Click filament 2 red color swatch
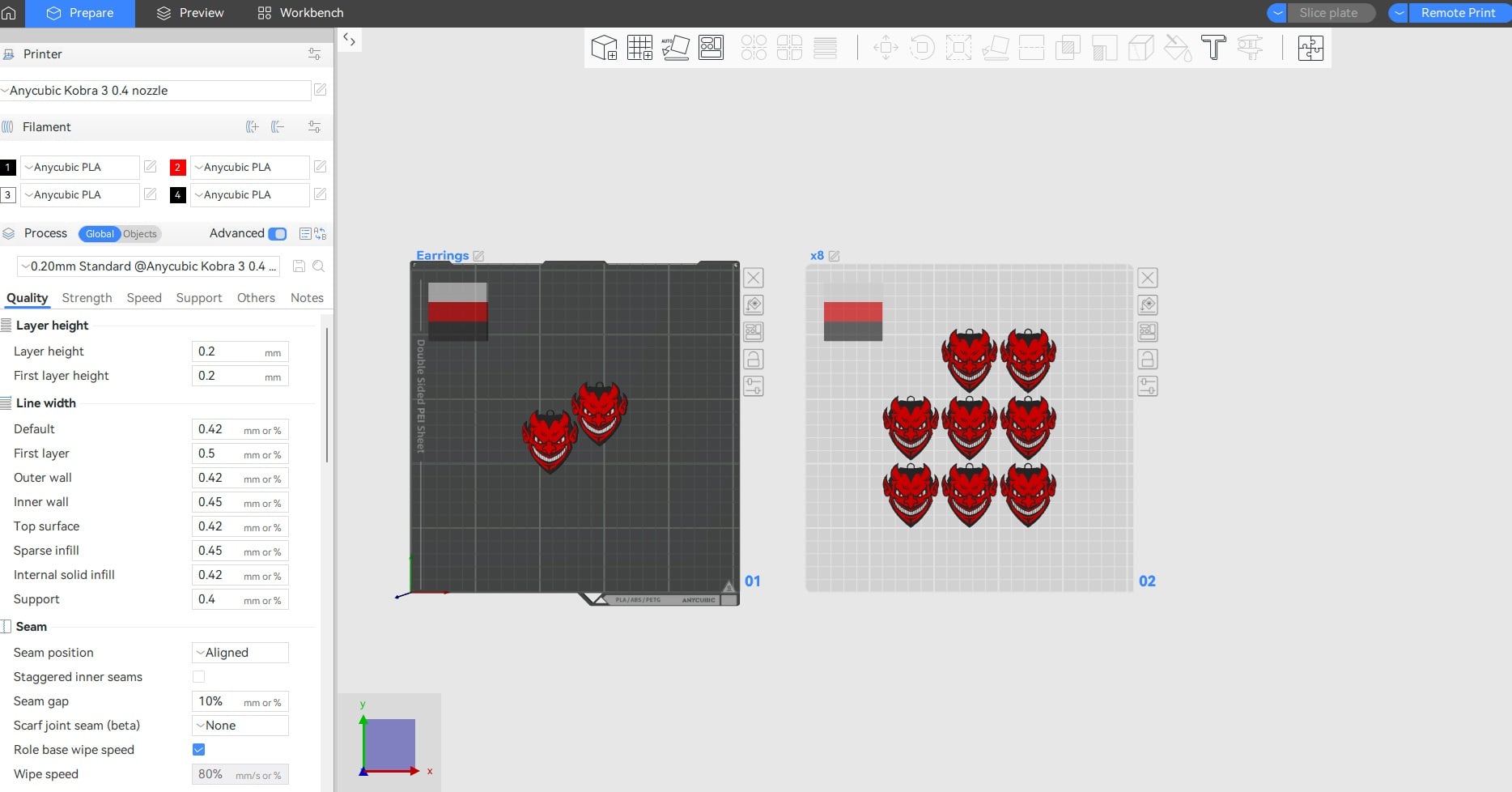 177,168
